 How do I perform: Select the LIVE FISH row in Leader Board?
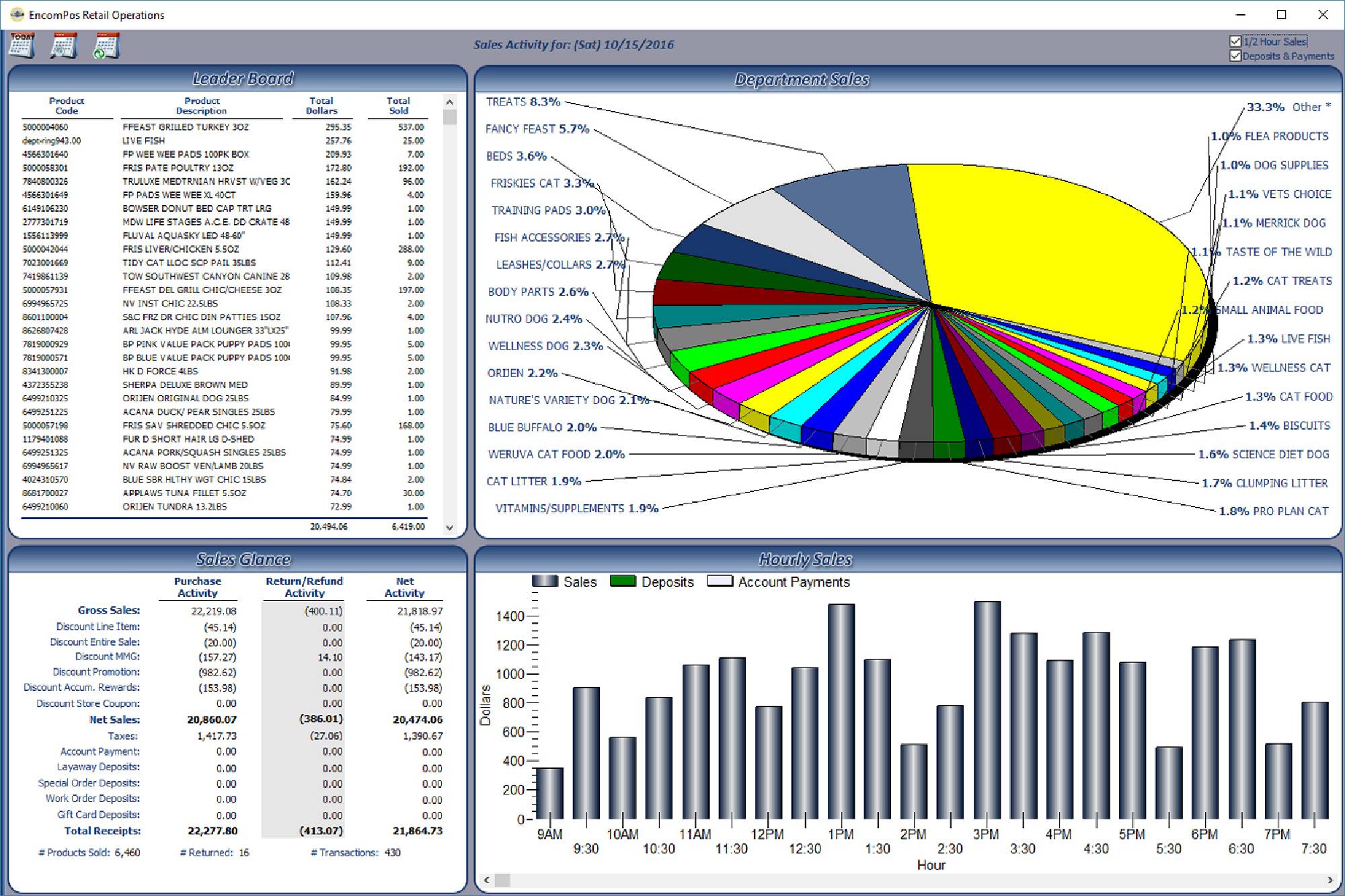[202, 140]
